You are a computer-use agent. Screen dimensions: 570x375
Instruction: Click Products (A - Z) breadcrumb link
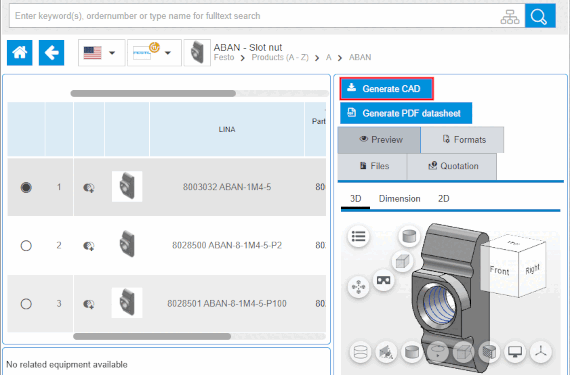[x=280, y=57]
